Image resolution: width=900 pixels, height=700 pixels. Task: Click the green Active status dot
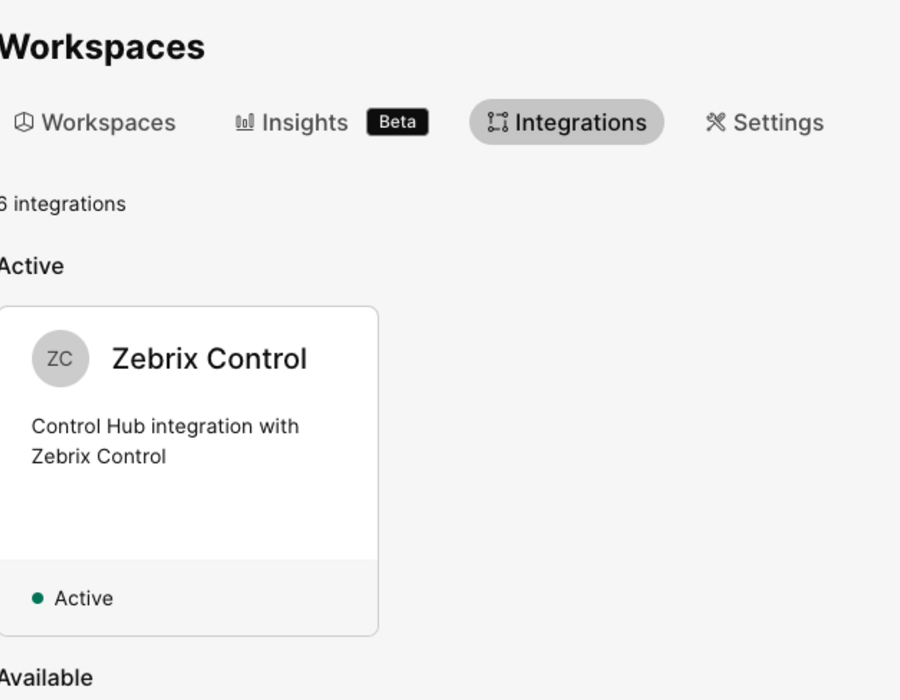click(x=38, y=598)
